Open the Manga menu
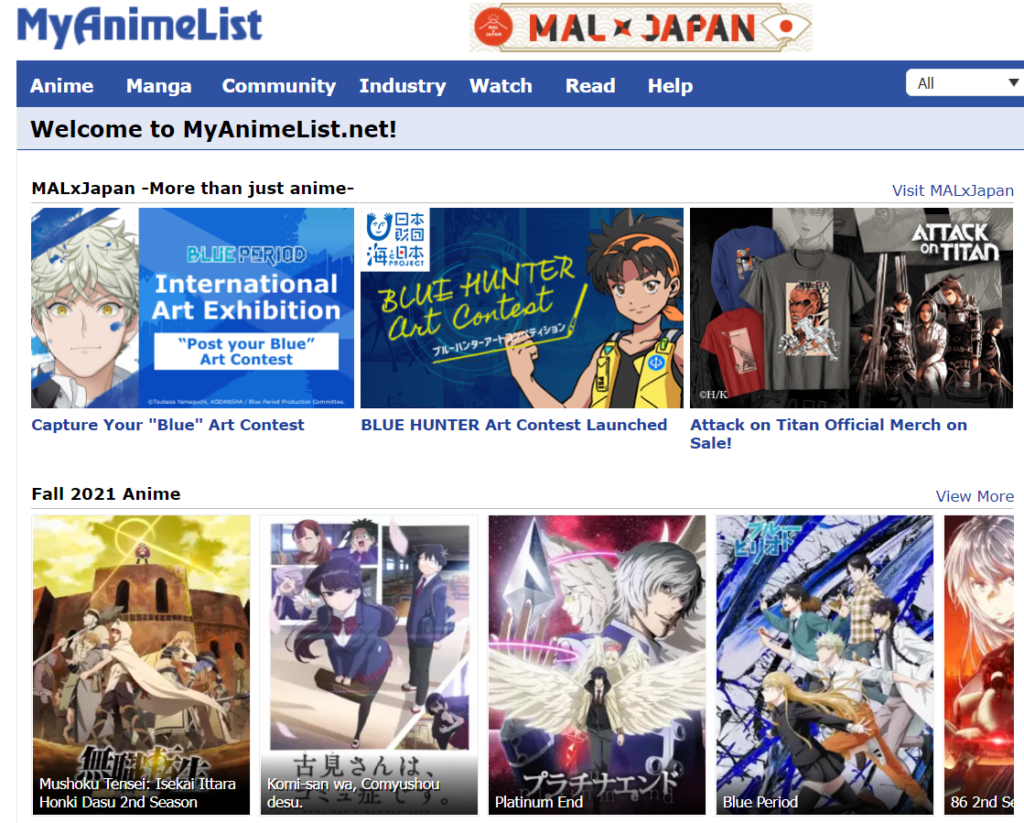Screen dimensions: 1024x823 (159, 86)
